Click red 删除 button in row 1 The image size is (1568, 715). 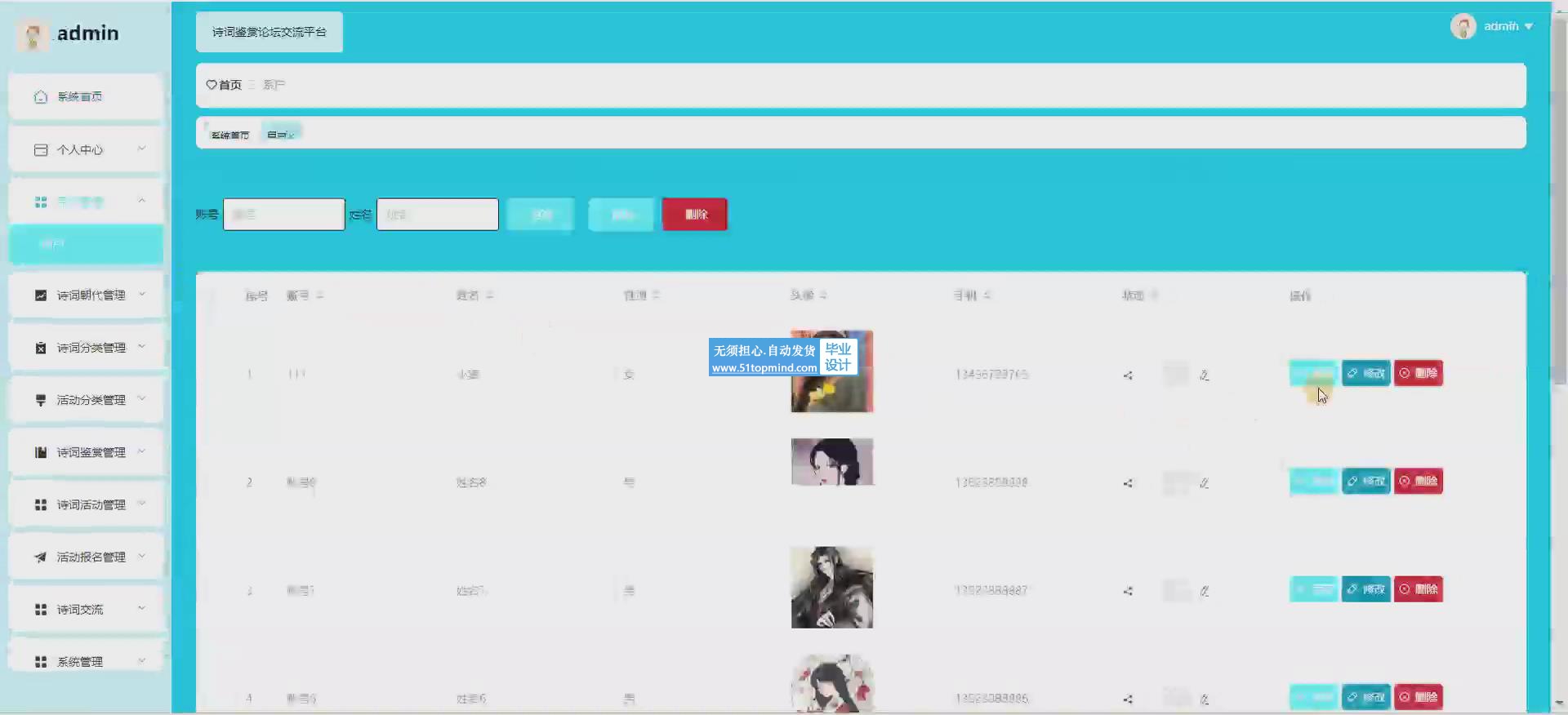[1419, 373]
